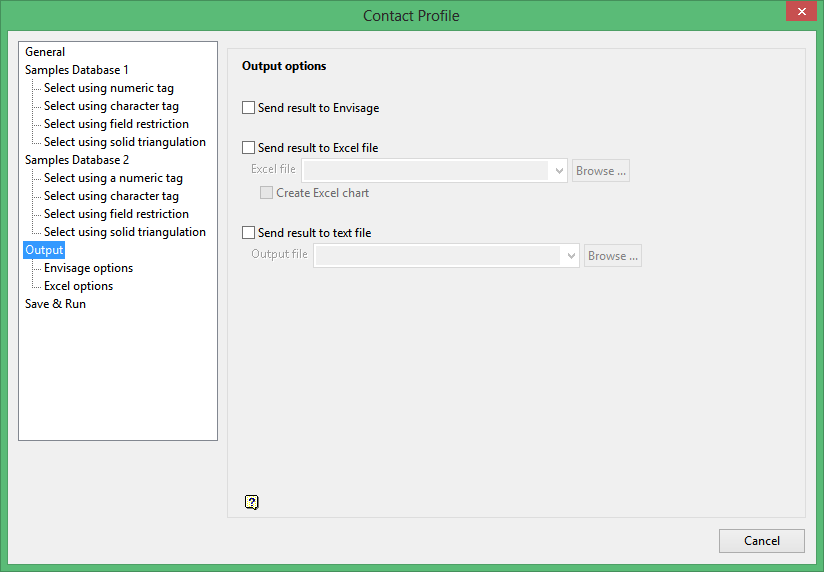This screenshot has width=824, height=572.
Task: Tick Send result to text file
Action: (249, 233)
